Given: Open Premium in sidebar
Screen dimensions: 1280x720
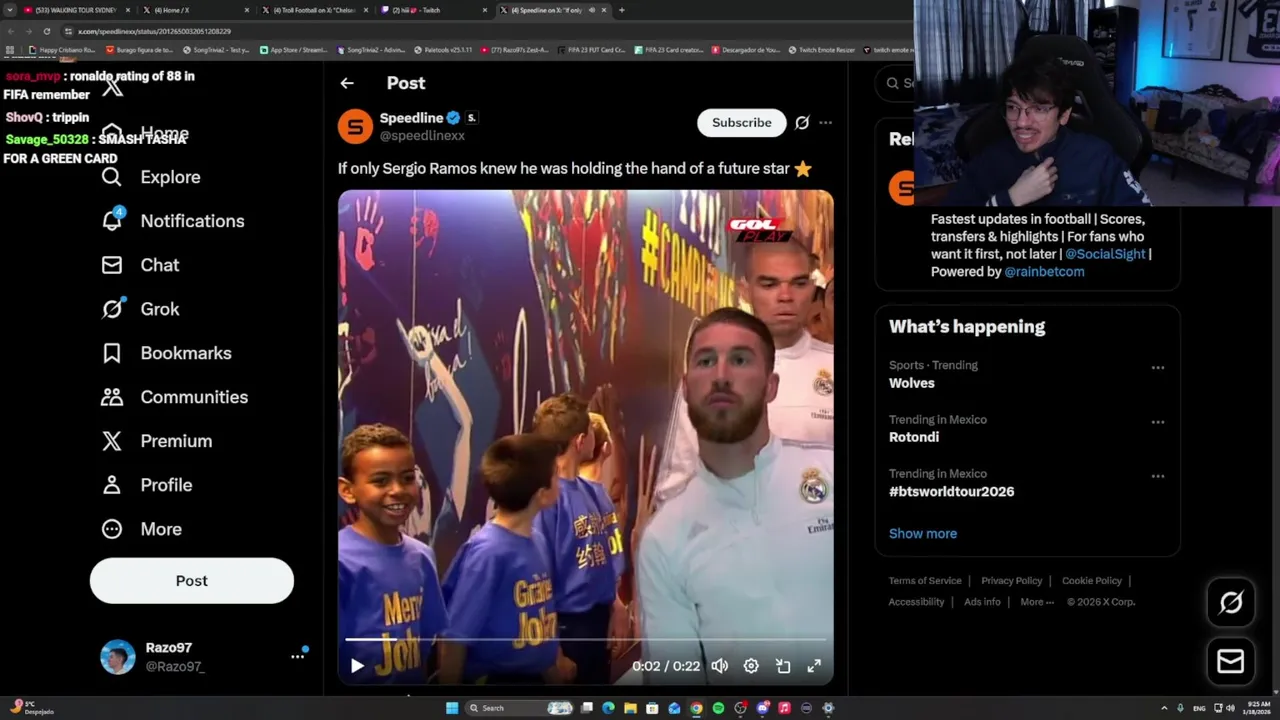Looking at the screenshot, I should pos(156,441).
